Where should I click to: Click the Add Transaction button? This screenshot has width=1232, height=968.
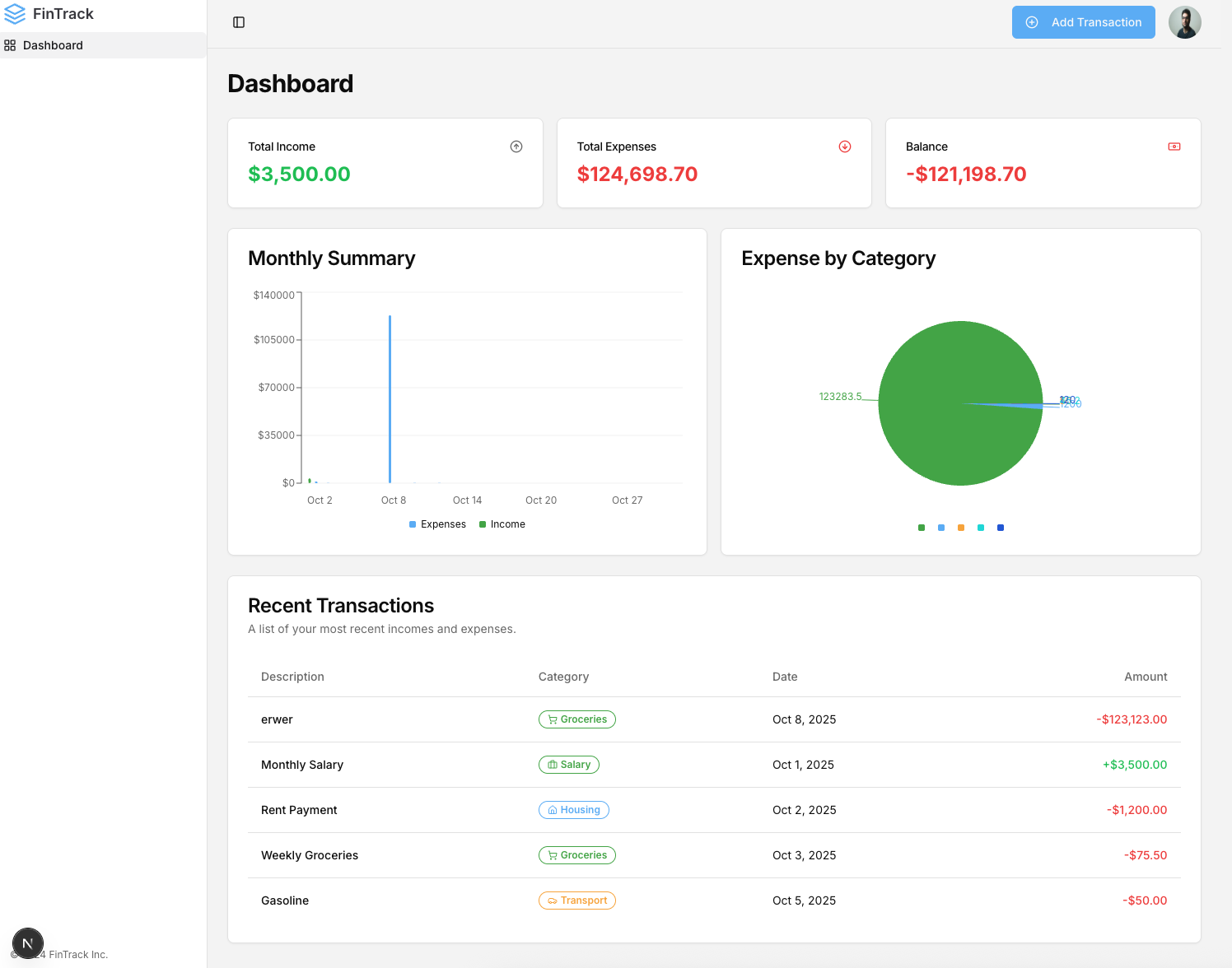click(x=1084, y=22)
